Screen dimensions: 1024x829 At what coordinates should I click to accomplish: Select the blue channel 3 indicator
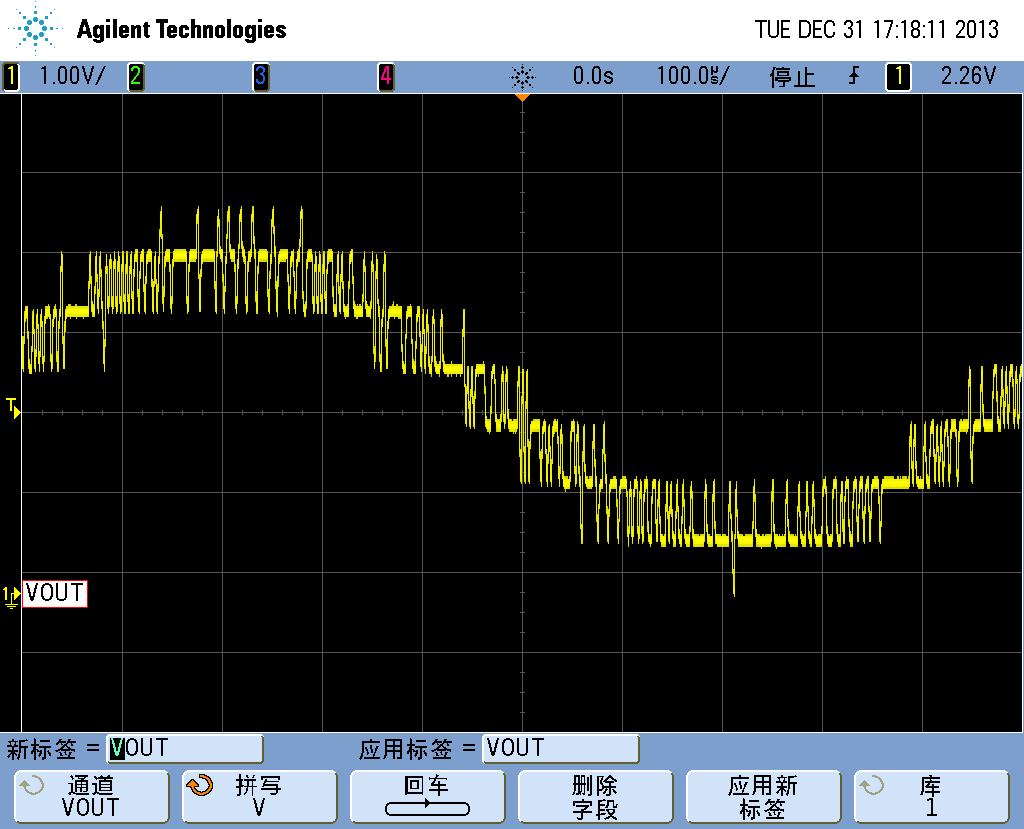(x=261, y=76)
